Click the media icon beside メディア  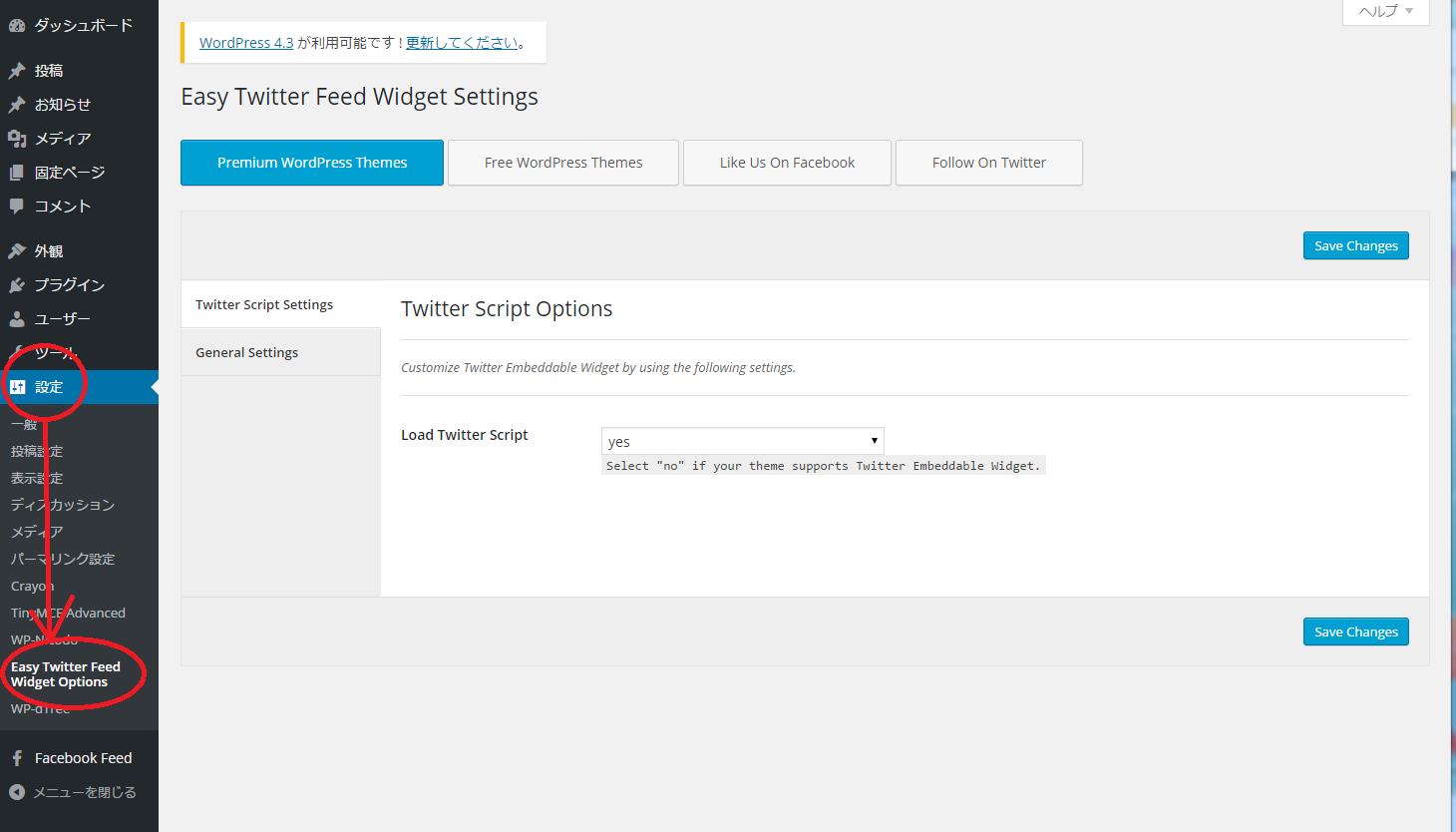17,139
